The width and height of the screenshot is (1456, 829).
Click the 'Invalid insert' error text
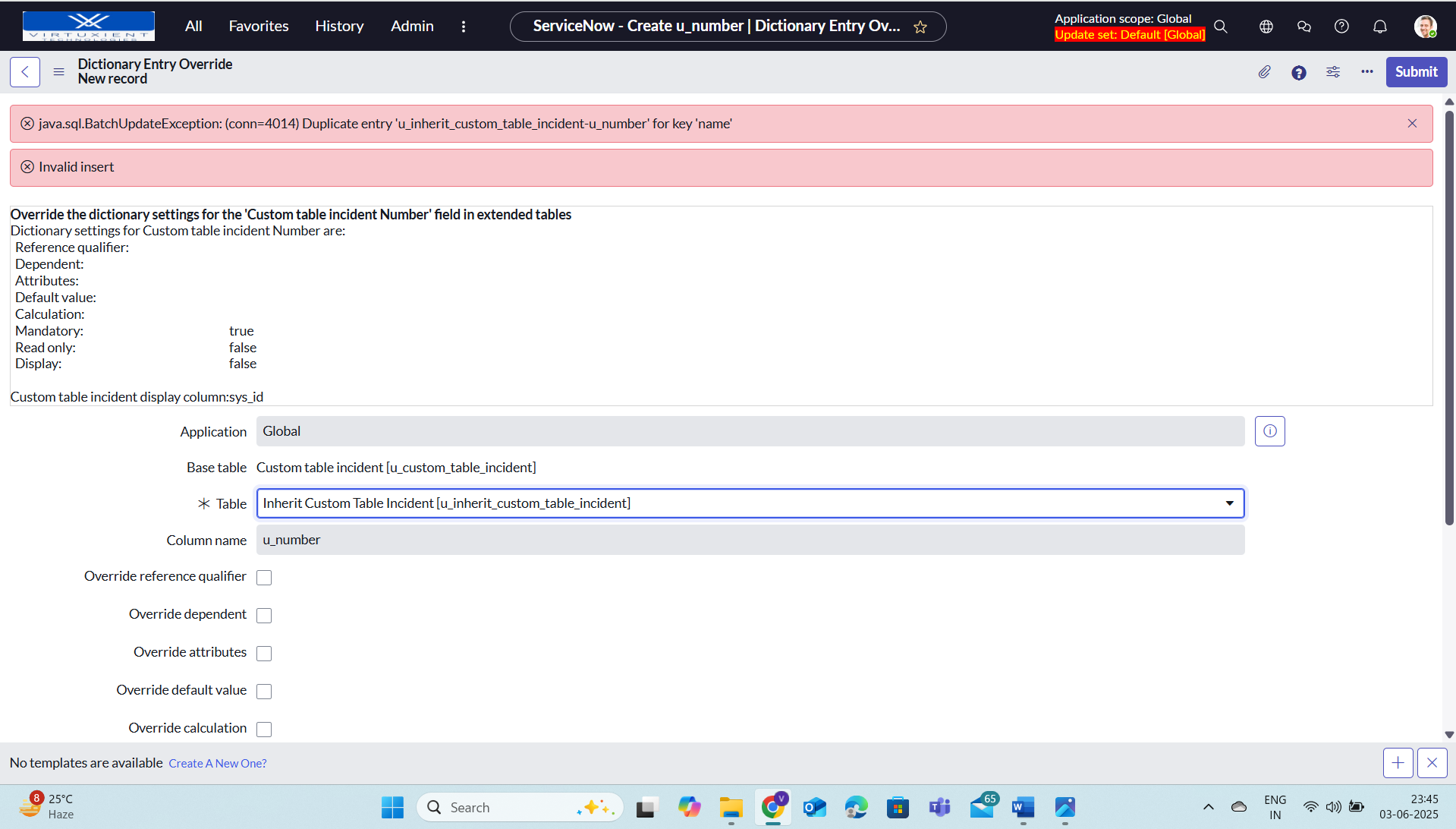(76, 167)
